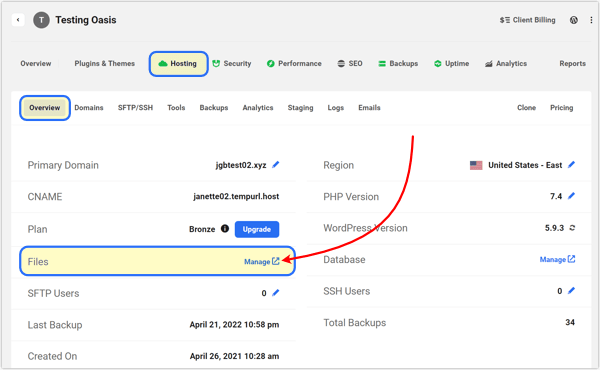Image resolution: width=600 pixels, height=370 pixels.
Task: Edit SFTP Users with pencil icon
Action: pos(276,293)
